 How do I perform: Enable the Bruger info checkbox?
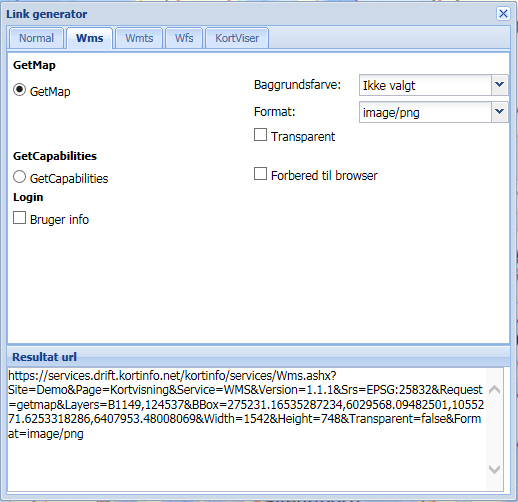[19, 218]
